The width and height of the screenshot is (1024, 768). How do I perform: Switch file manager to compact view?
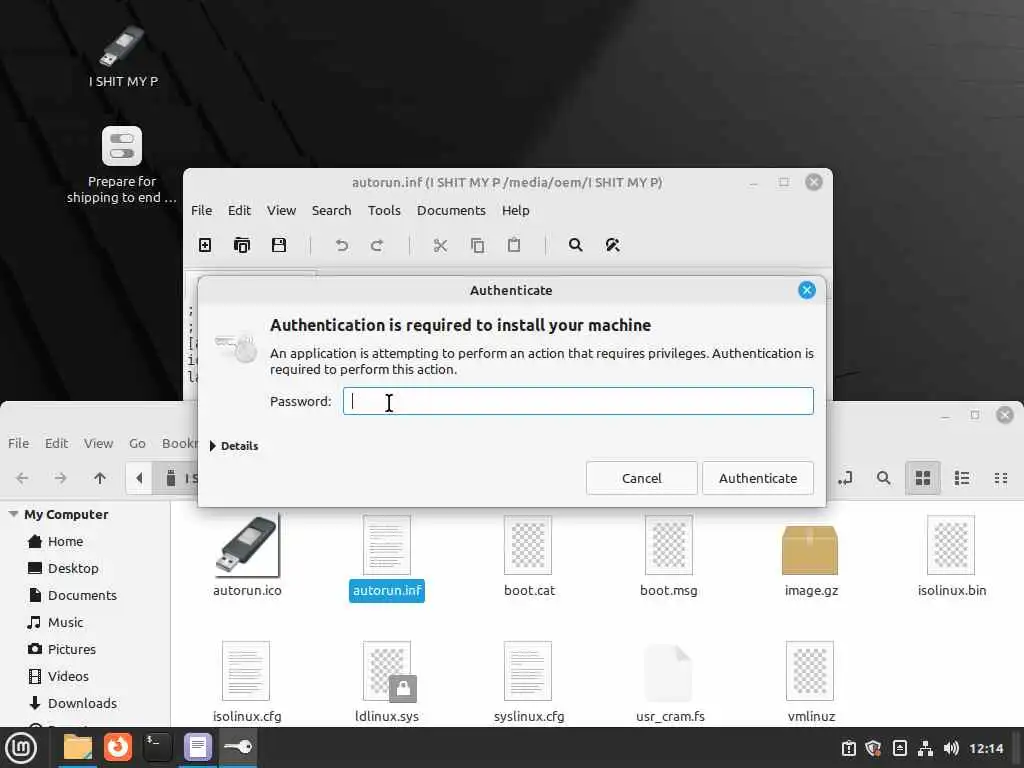[x=1000, y=478]
